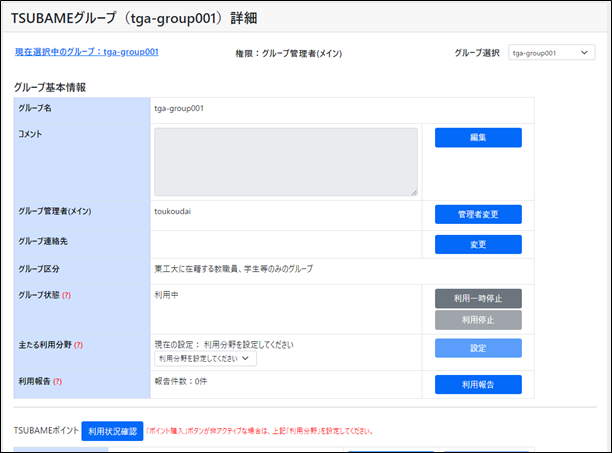Open the 利用分野を設定してください dropdown
612x453 pixels.
point(205,359)
